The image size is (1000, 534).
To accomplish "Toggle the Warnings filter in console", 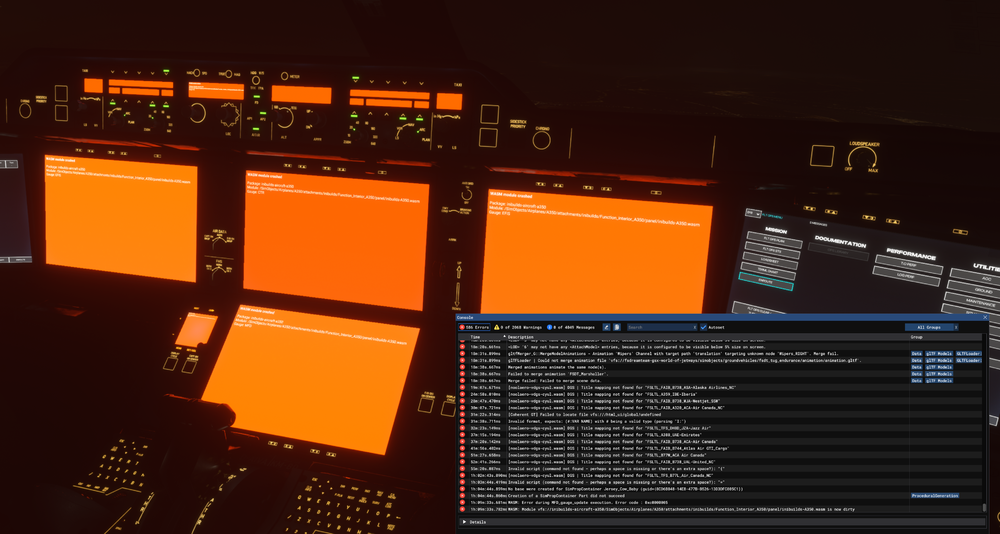I will (519, 327).
